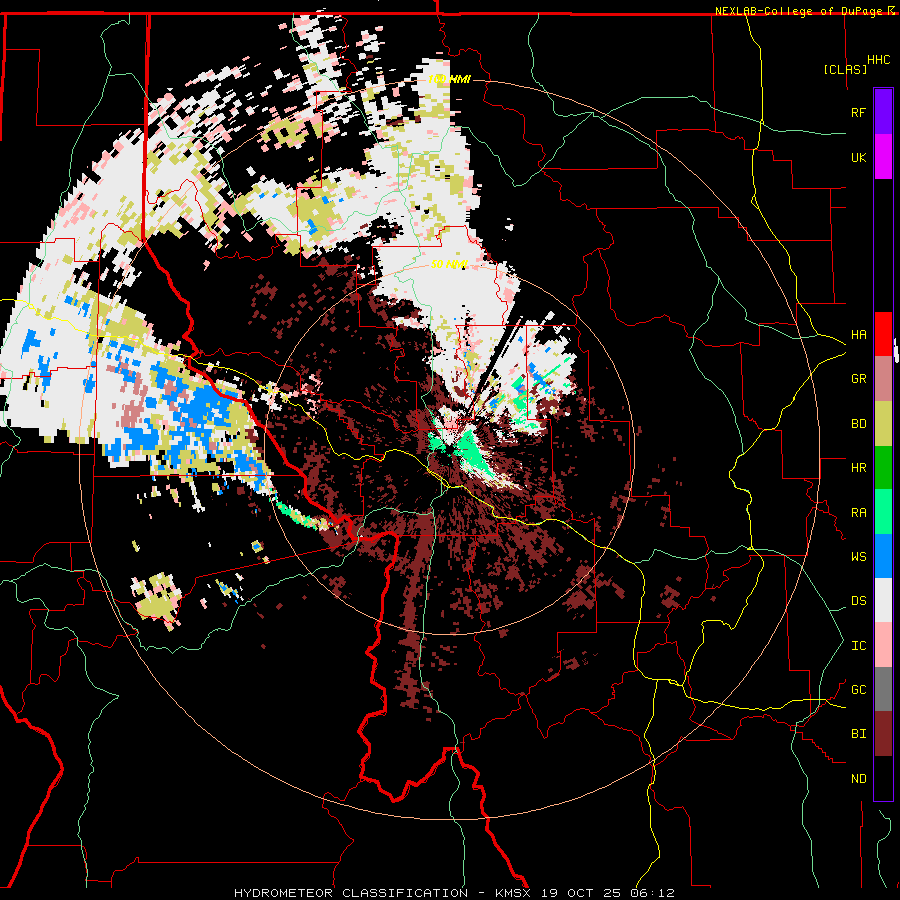Viewport: 900px width, 900px height.
Task: Click the RF legend label
Action: coord(859,112)
